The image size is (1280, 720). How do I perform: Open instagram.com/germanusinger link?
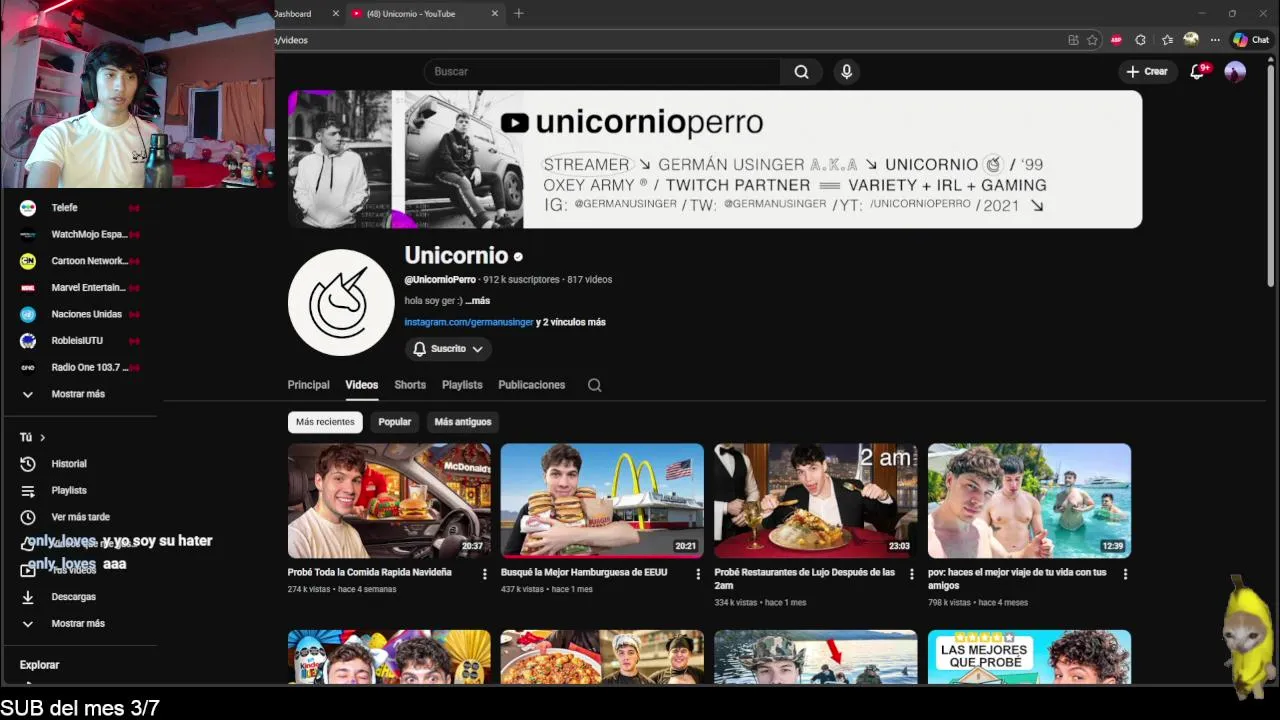[469, 323]
